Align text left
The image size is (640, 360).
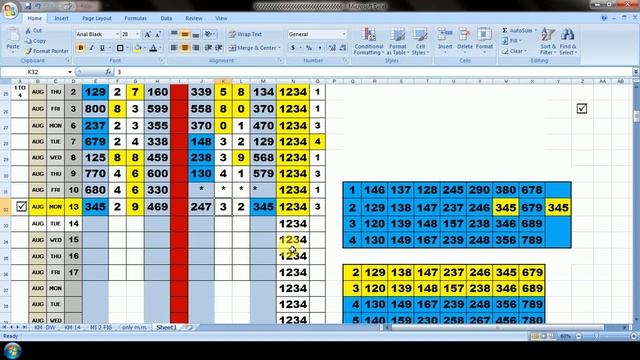pos(174,48)
